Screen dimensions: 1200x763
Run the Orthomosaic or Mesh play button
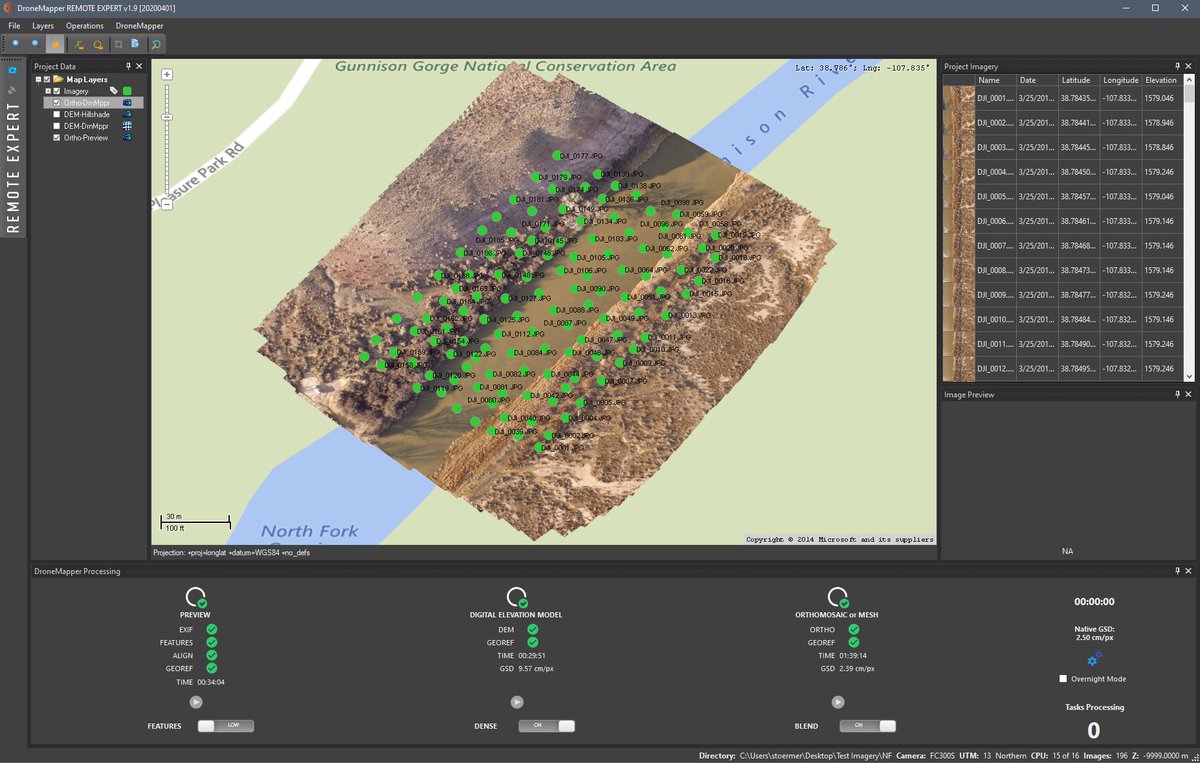(x=837, y=702)
